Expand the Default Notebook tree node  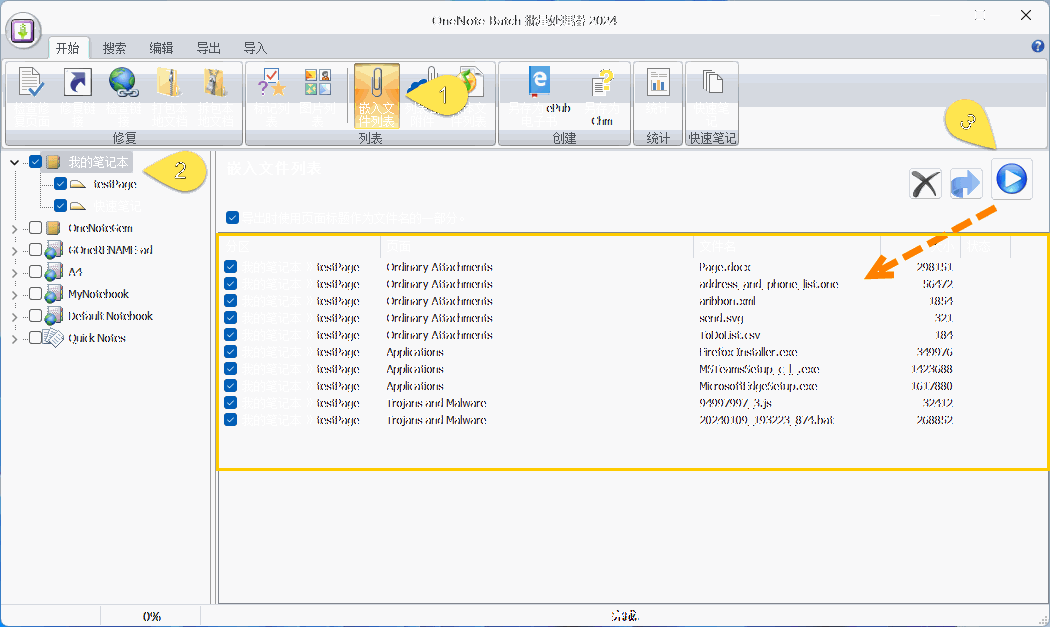click(x=15, y=318)
